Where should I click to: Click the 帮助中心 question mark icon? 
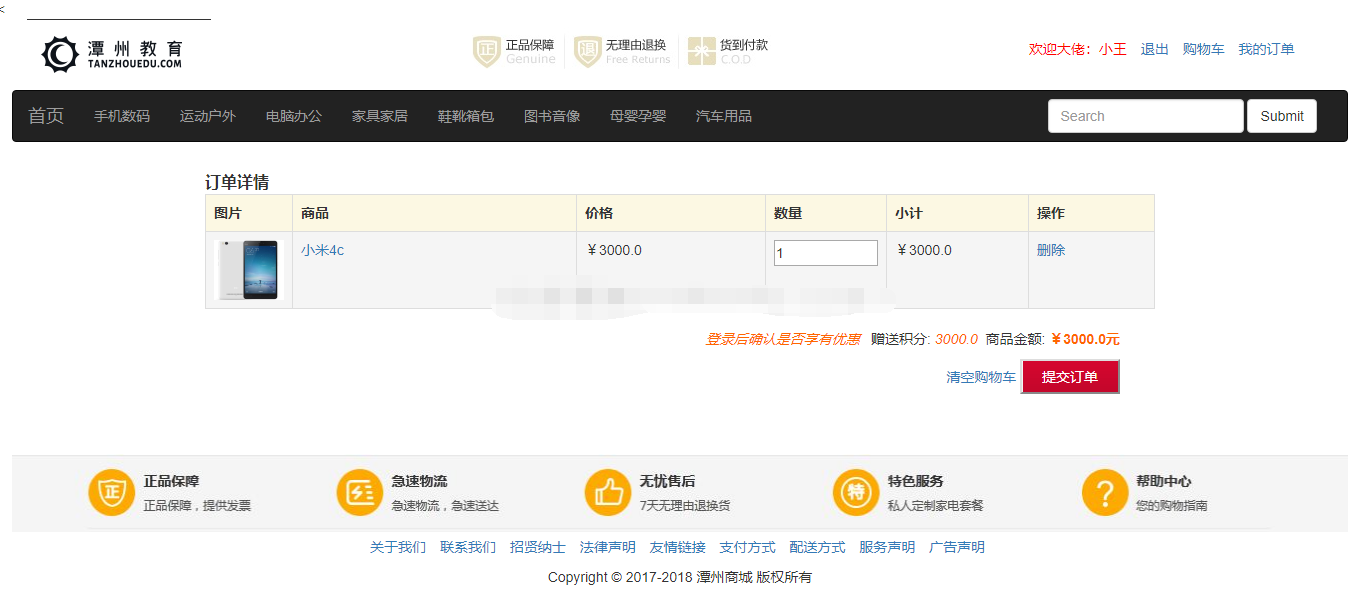1105,492
